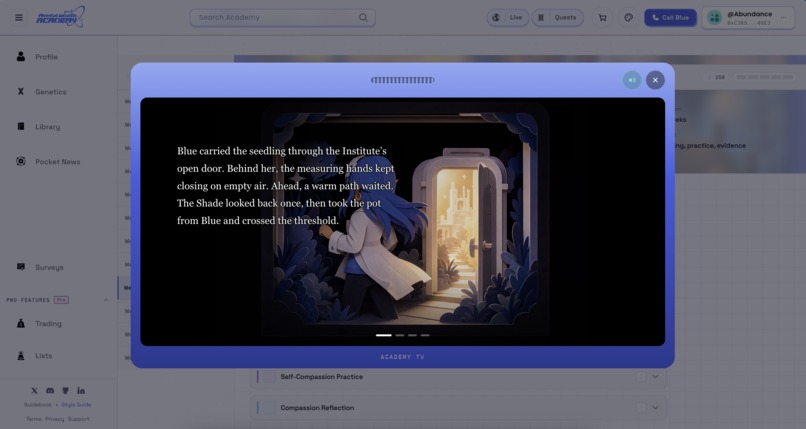Check the Compassion Reflection checkbox
Screen dimensions: 806x429
pyautogui.click(x=640, y=407)
